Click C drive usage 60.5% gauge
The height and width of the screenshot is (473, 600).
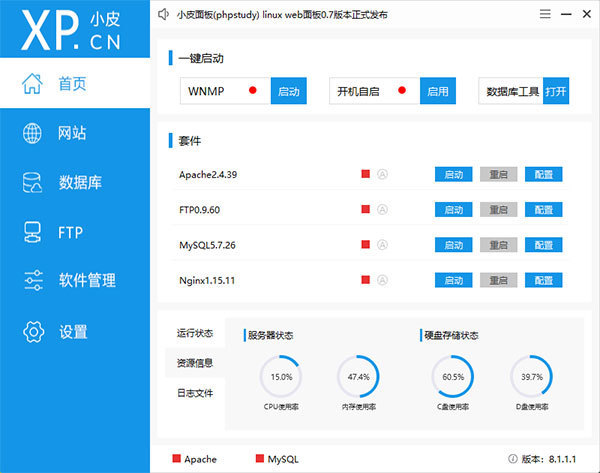453,377
